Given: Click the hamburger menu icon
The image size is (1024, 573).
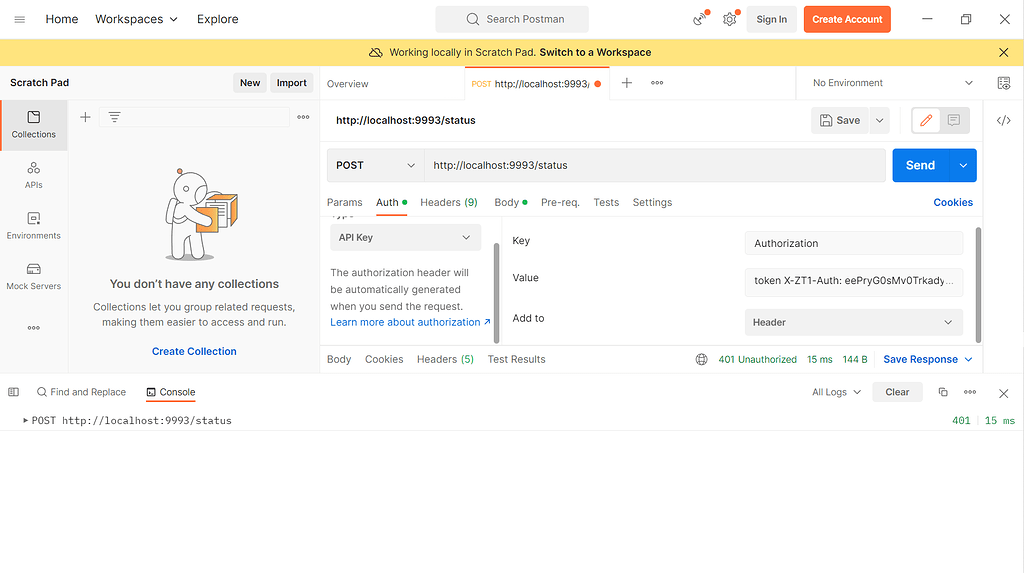Looking at the screenshot, I should point(20,19).
